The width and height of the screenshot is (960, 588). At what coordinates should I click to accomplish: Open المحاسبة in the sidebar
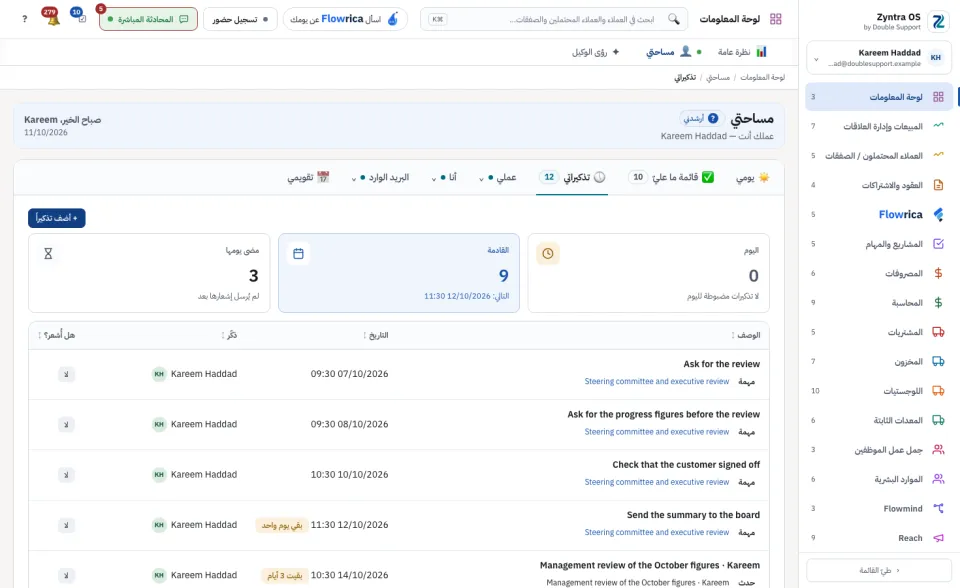click(879, 303)
